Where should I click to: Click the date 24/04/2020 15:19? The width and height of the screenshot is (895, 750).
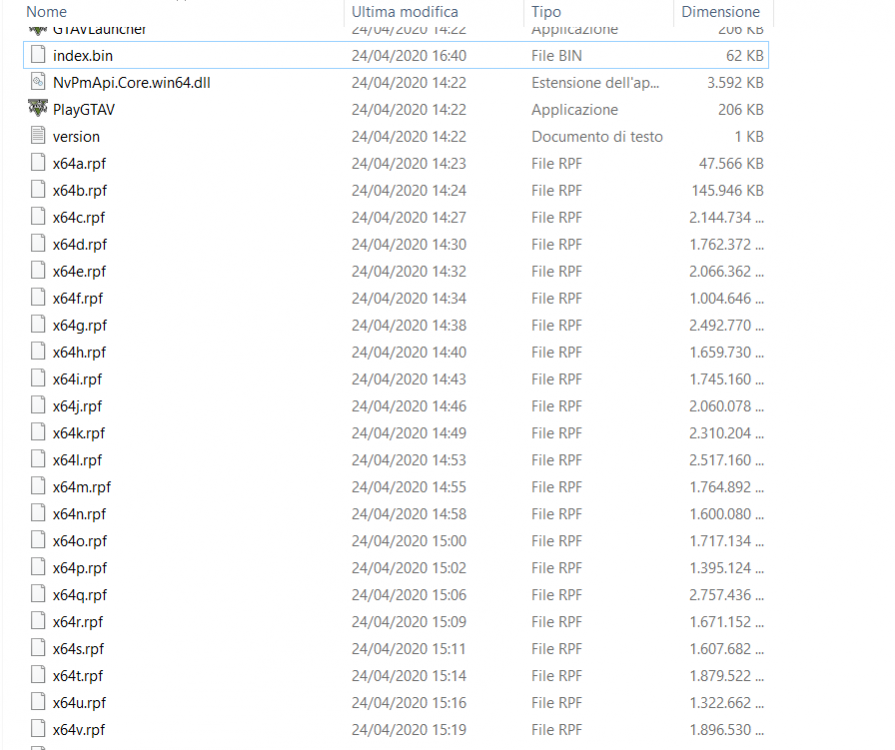pyautogui.click(x=409, y=729)
